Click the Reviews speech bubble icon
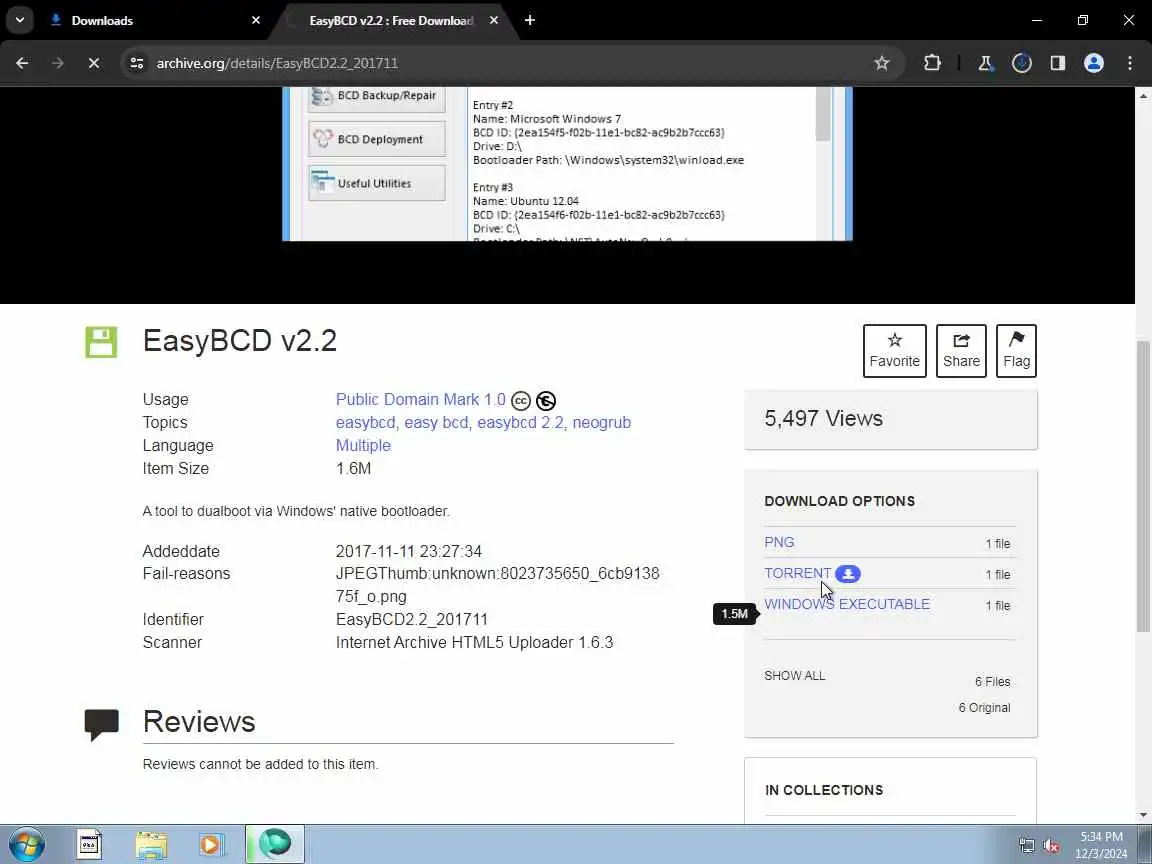 click(101, 724)
